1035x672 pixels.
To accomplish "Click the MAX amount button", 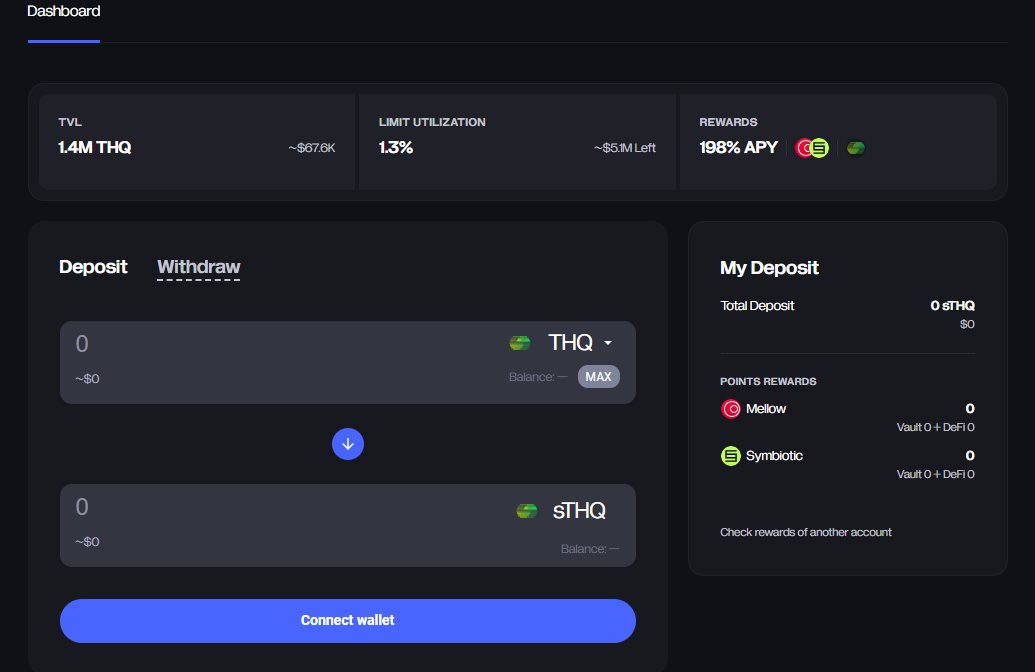I will point(599,376).
